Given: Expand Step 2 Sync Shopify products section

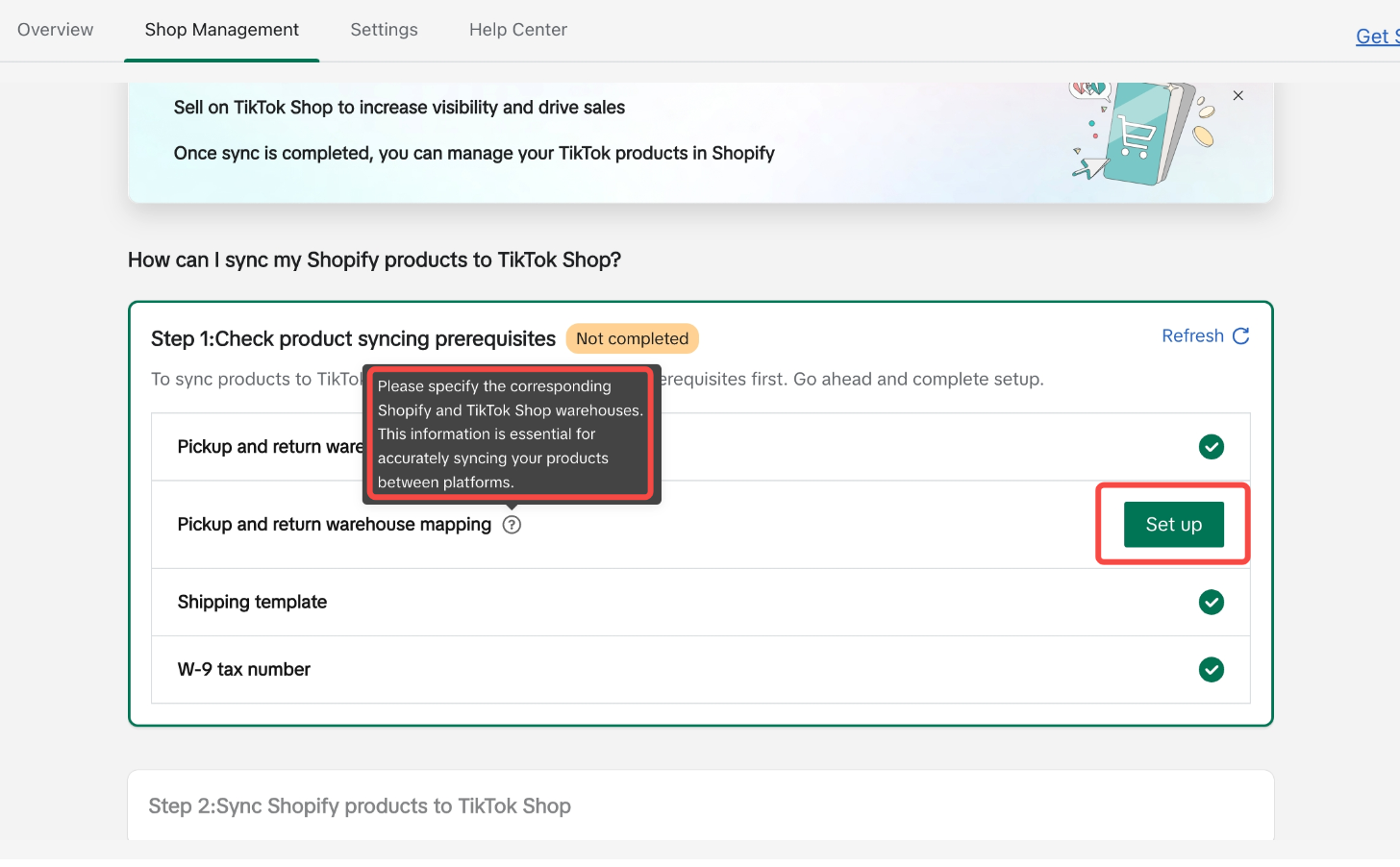Looking at the screenshot, I should pos(701,805).
